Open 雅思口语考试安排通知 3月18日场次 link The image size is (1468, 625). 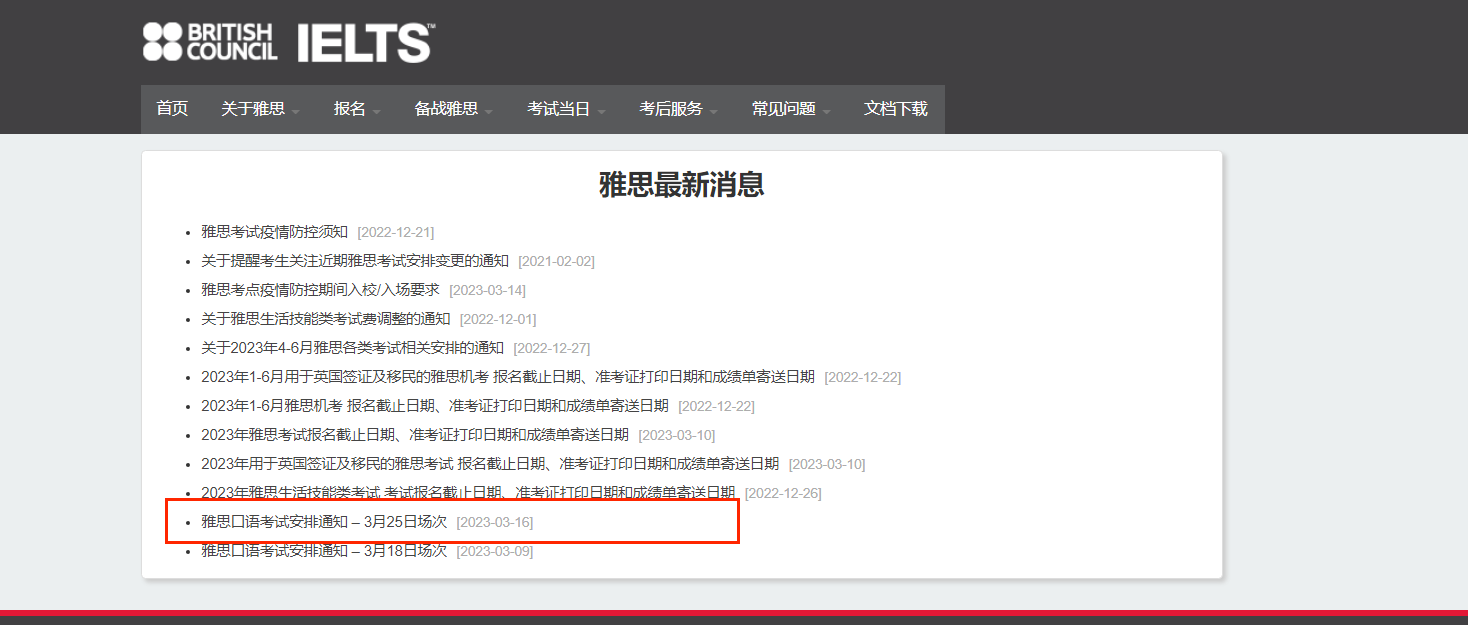click(x=324, y=551)
